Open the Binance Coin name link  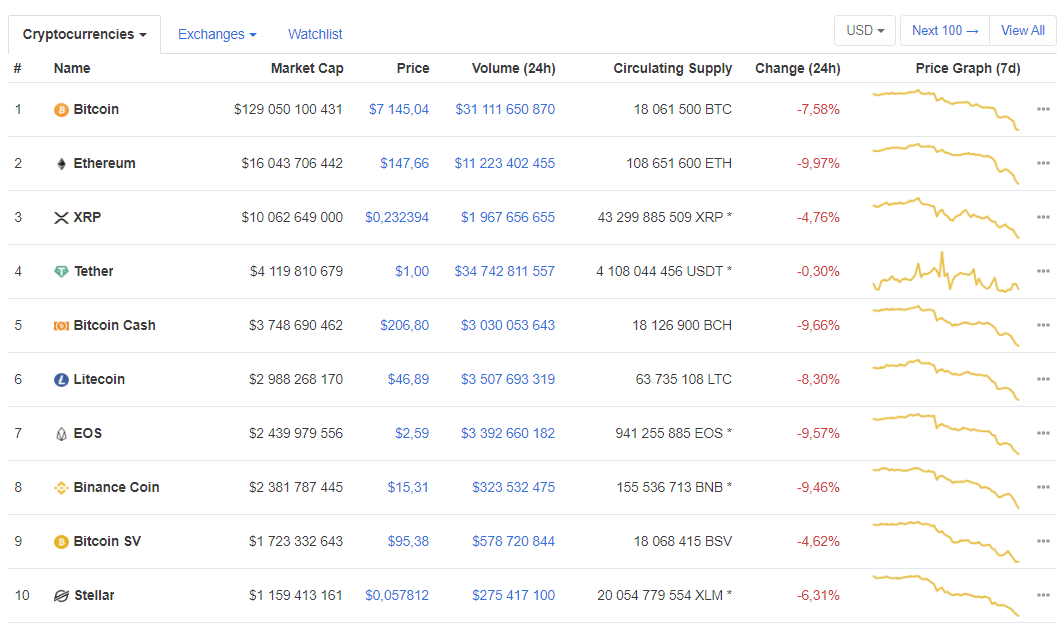pos(116,487)
